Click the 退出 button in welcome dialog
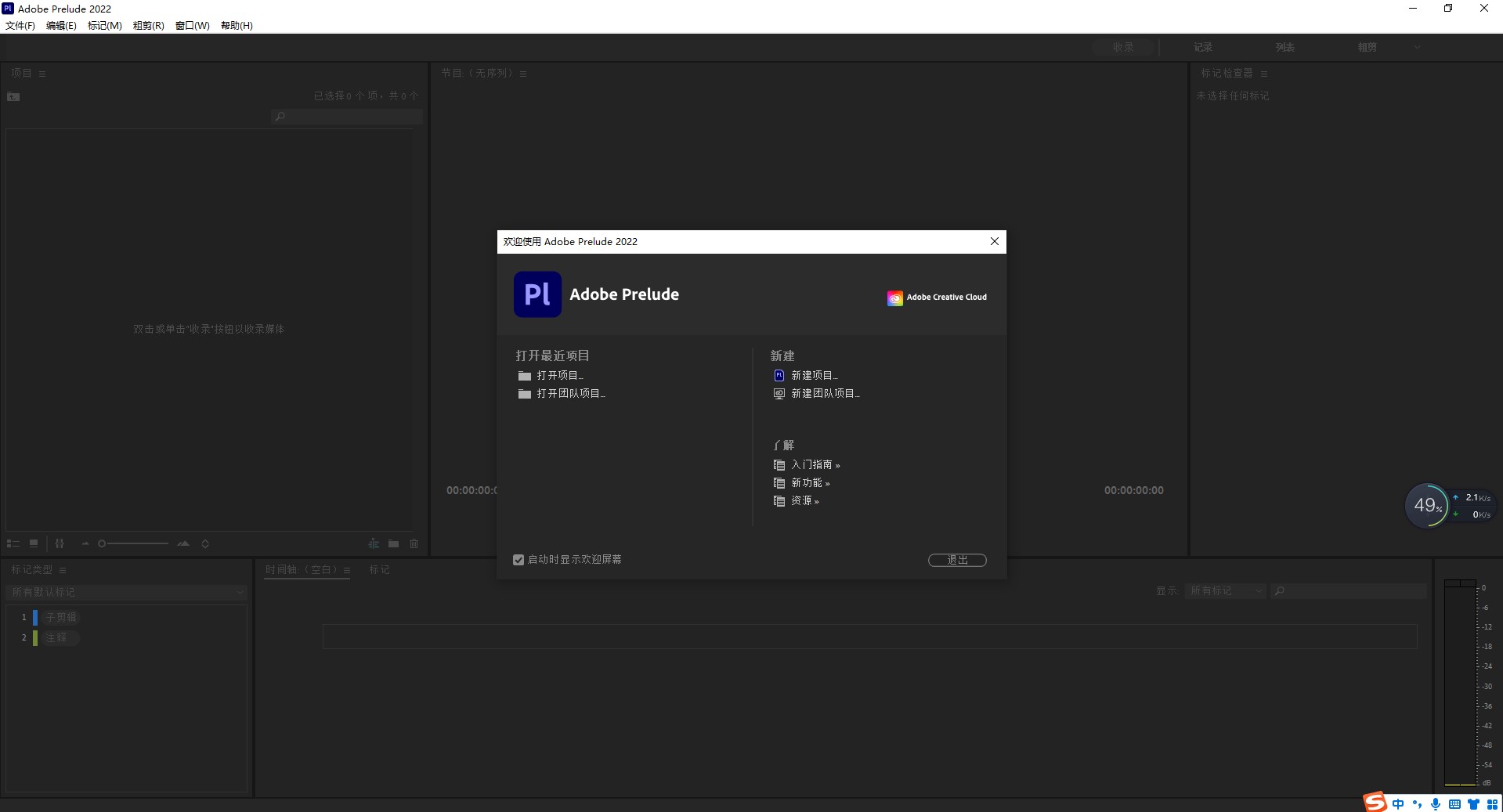The height and width of the screenshot is (812, 1503). pyautogui.click(x=956, y=560)
